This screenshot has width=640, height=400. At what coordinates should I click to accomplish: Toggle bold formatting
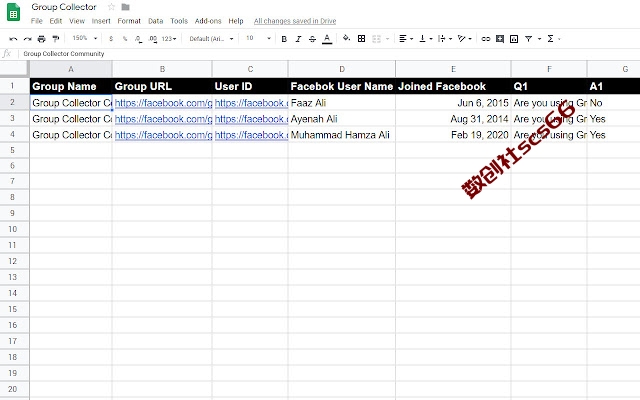(284, 39)
